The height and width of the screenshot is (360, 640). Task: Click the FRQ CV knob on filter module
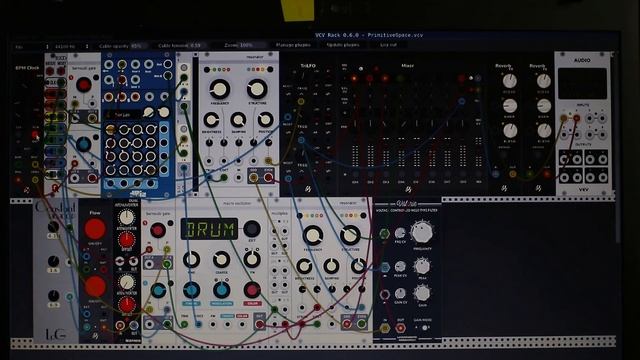tap(400, 233)
